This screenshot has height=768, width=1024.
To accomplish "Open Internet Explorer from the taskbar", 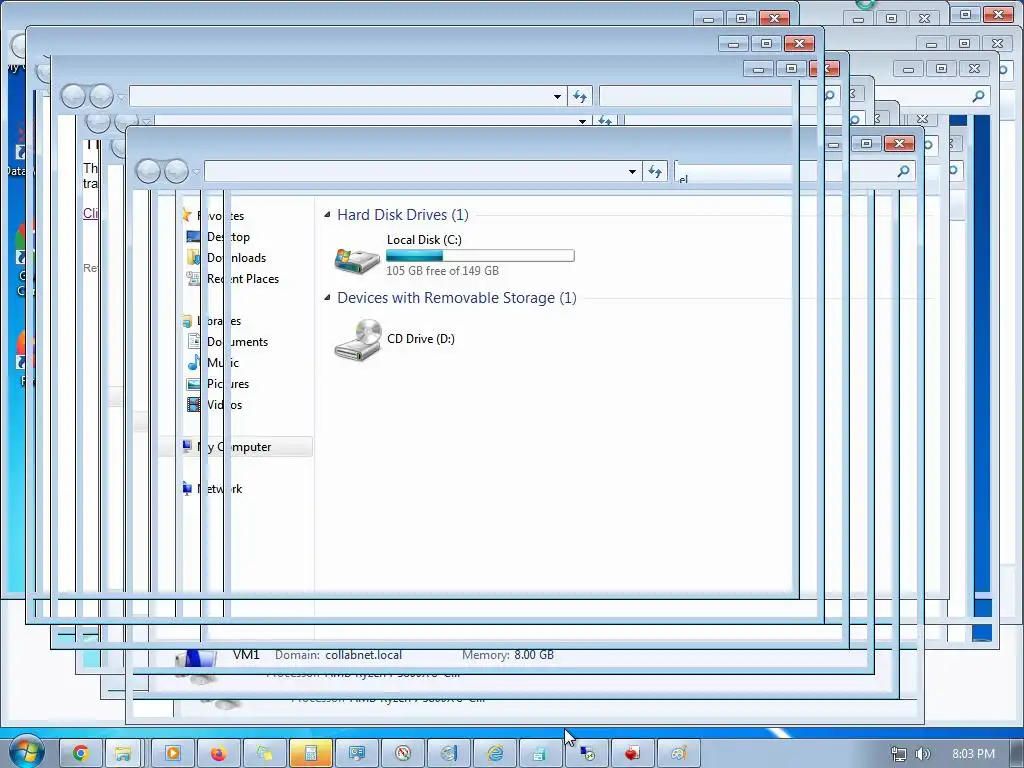I will 495,754.
